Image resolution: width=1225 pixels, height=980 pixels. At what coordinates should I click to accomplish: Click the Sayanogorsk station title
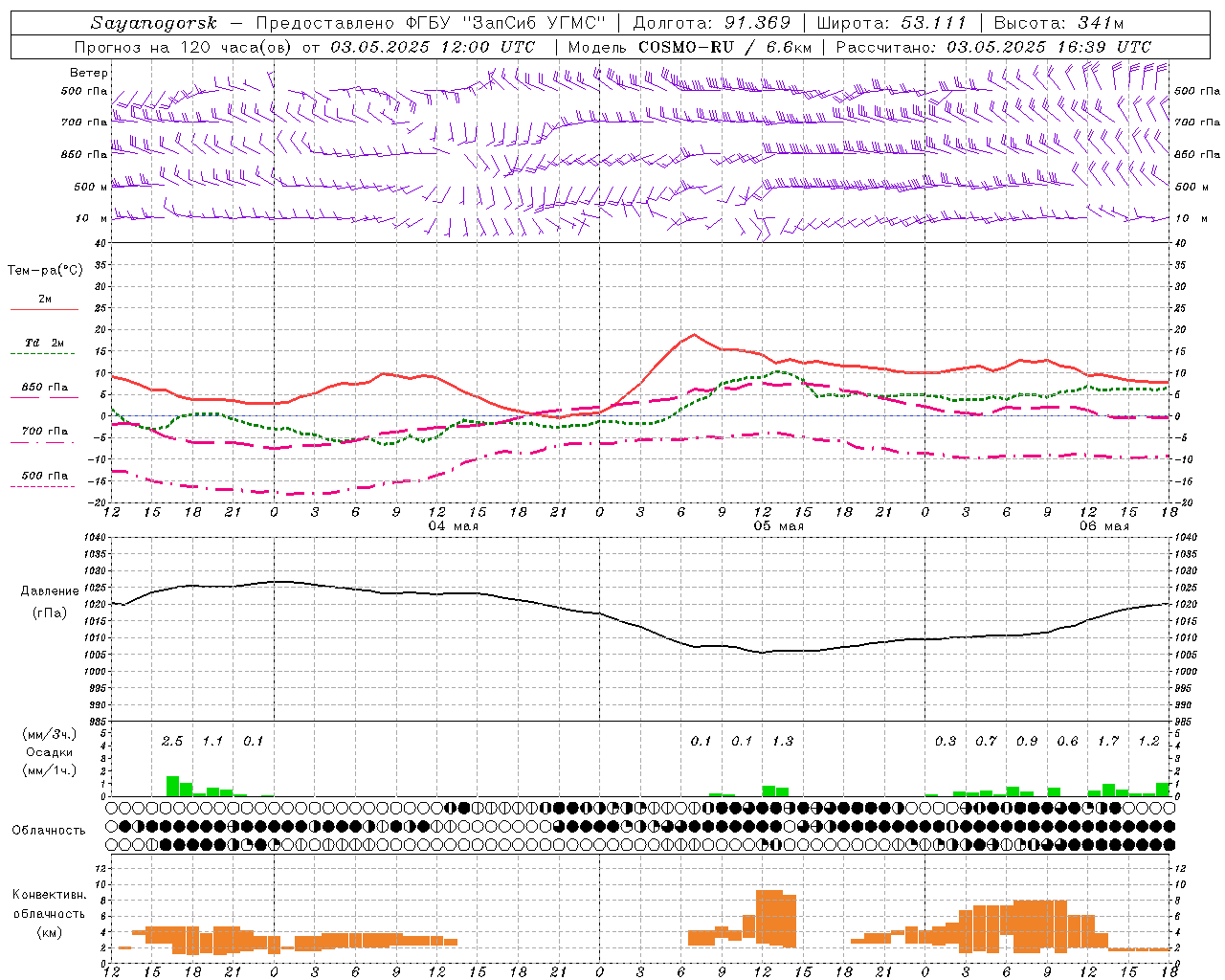[x=154, y=23]
